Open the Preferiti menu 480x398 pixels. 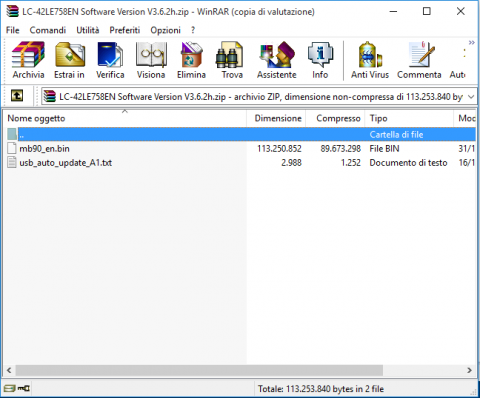[125, 30]
